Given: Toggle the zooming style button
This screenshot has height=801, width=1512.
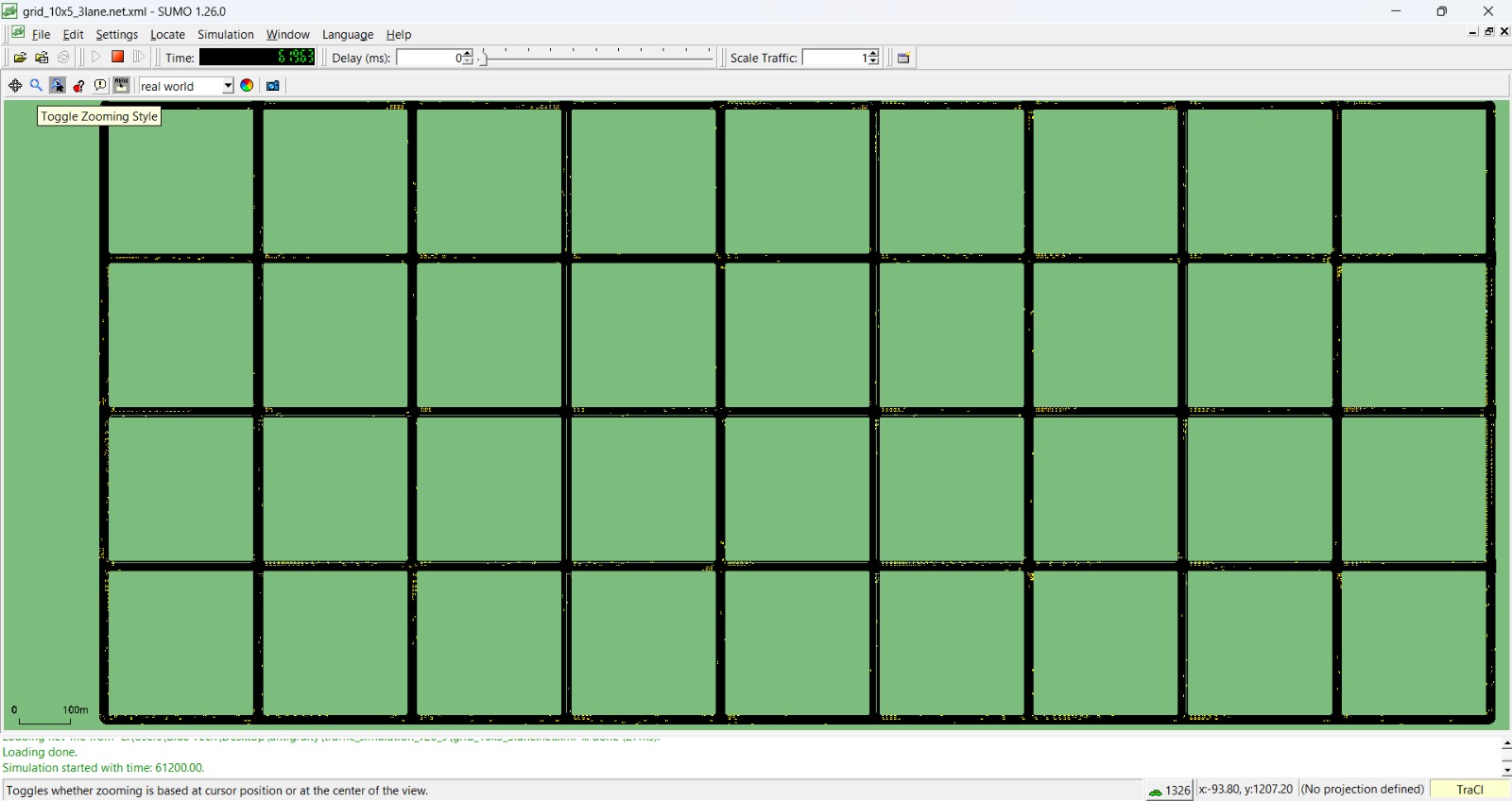Looking at the screenshot, I should (x=58, y=86).
